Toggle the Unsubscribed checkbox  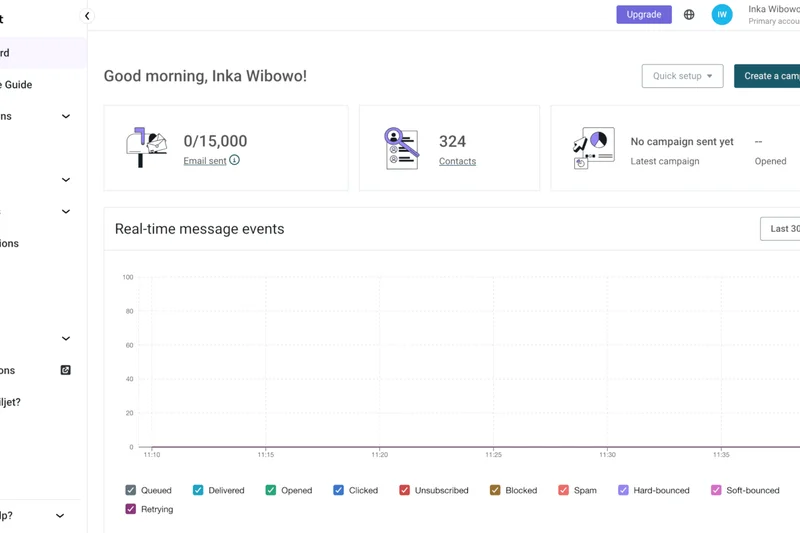click(x=405, y=490)
